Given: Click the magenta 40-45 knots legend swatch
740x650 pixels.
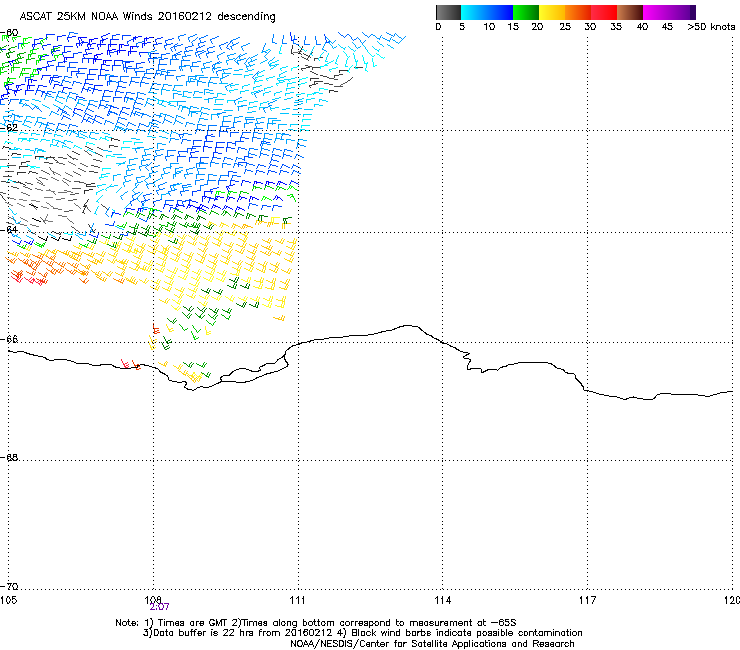Looking at the screenshot, I should [x=656, y=12].
